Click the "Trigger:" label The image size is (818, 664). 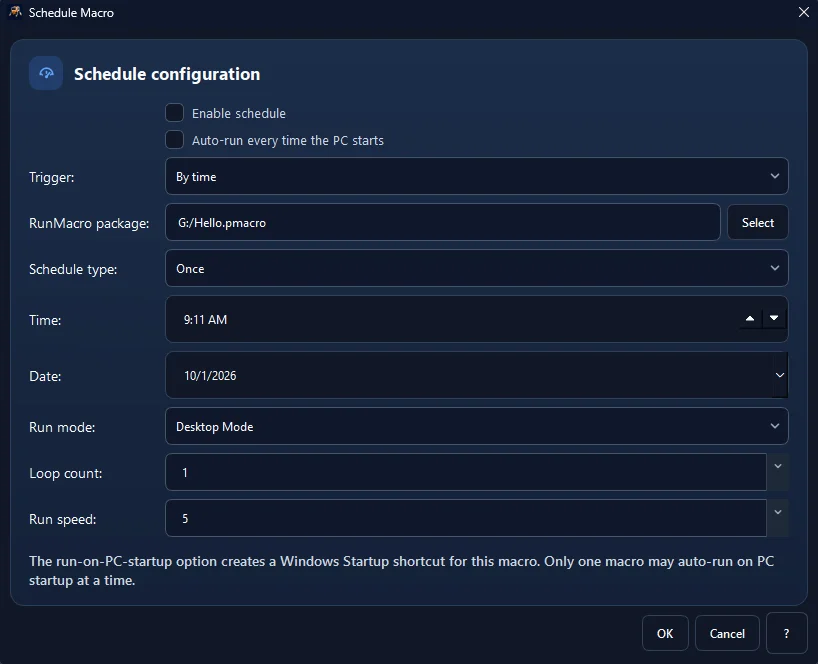click(x=52, y=177)
